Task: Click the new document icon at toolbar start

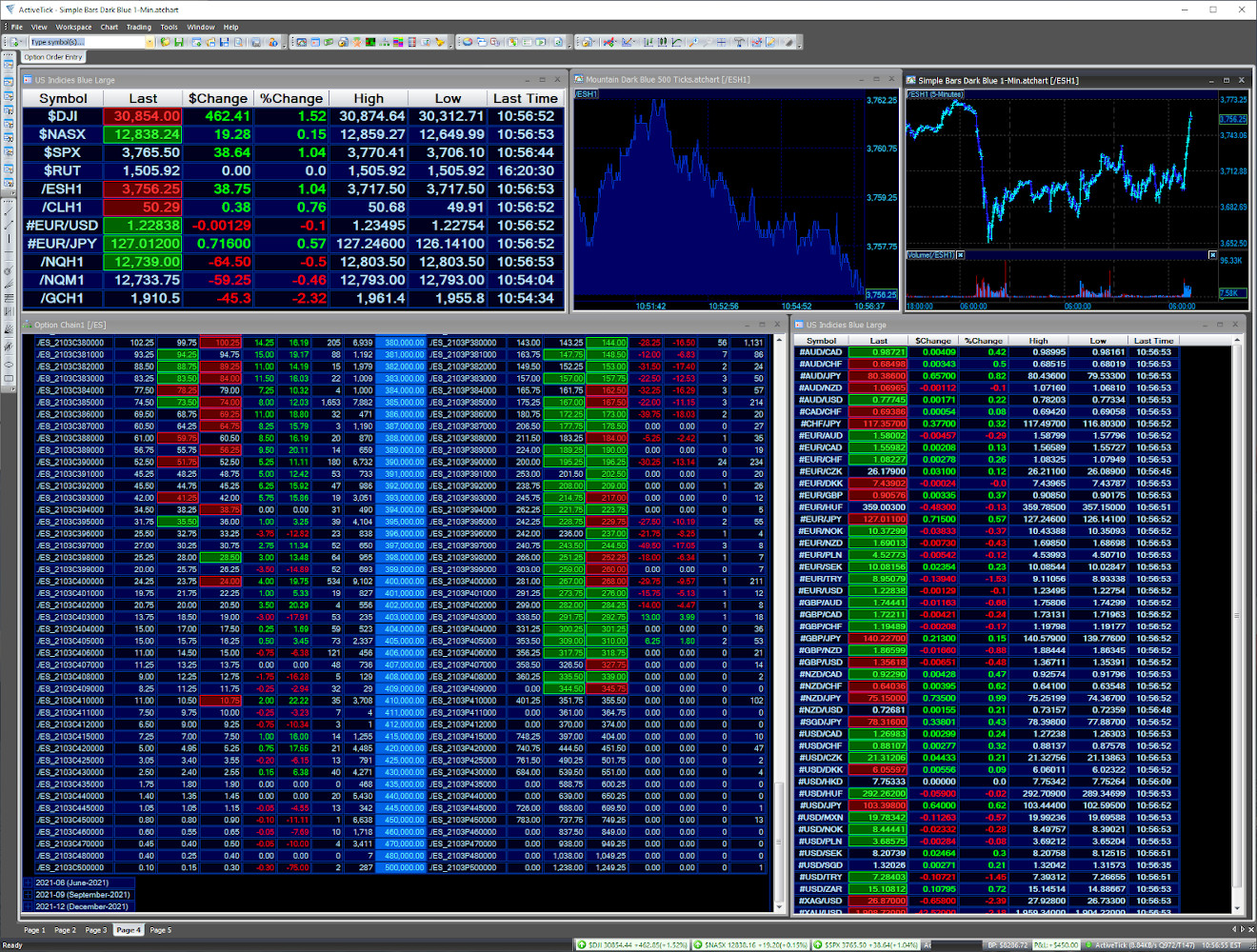Action: [x=14, y=42]
